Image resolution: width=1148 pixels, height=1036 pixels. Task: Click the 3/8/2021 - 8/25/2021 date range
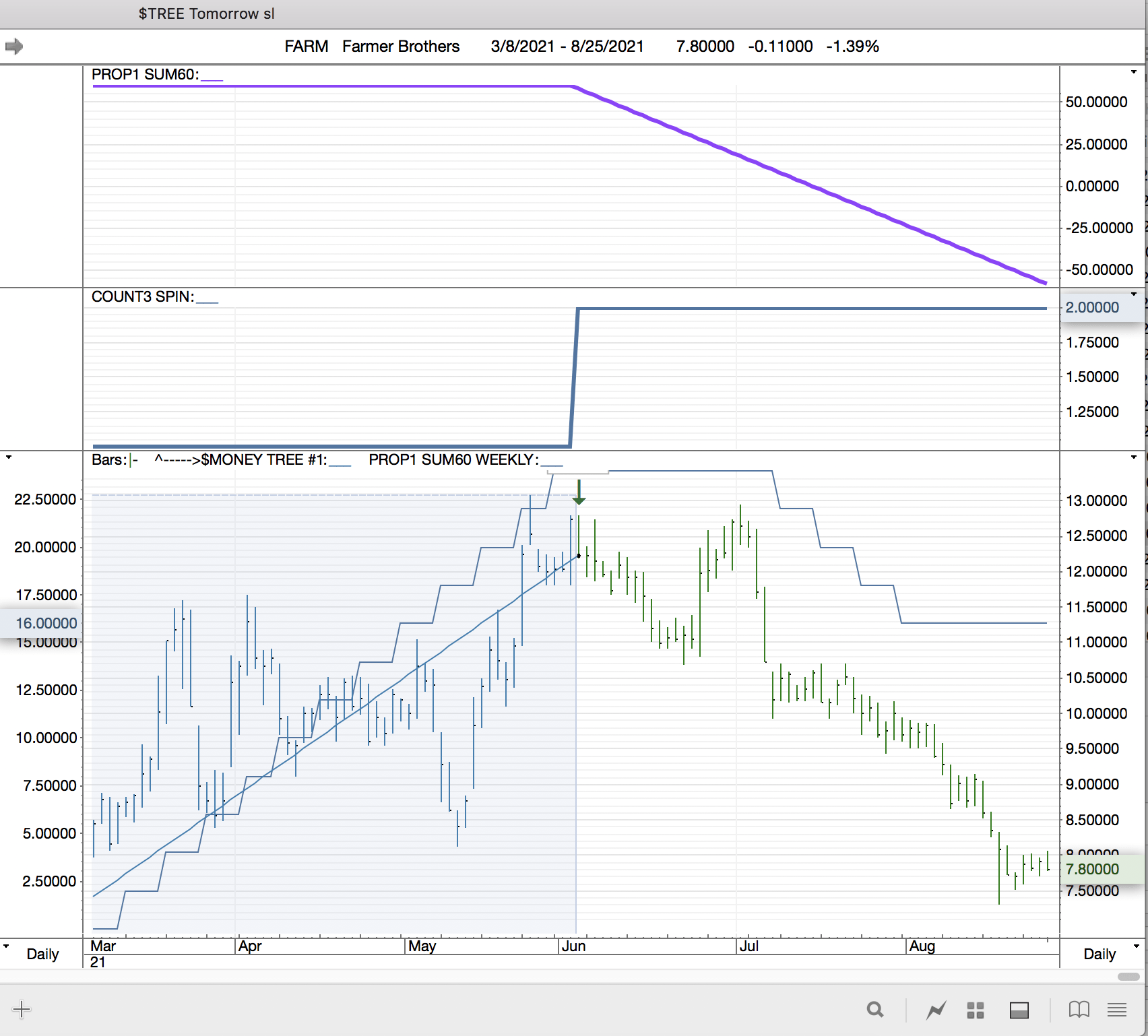click(x=567, y=46)
